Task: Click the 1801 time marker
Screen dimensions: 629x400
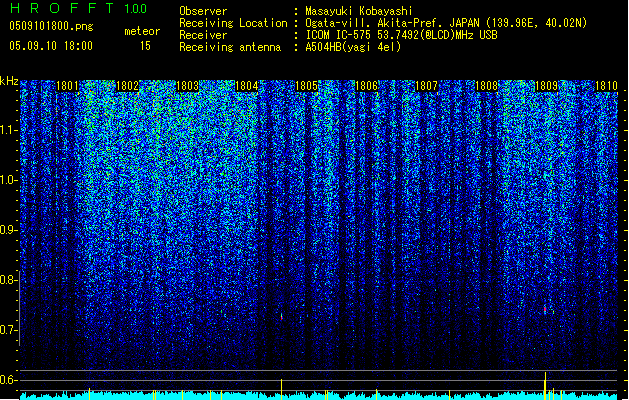Action: (x=67, y=86)
